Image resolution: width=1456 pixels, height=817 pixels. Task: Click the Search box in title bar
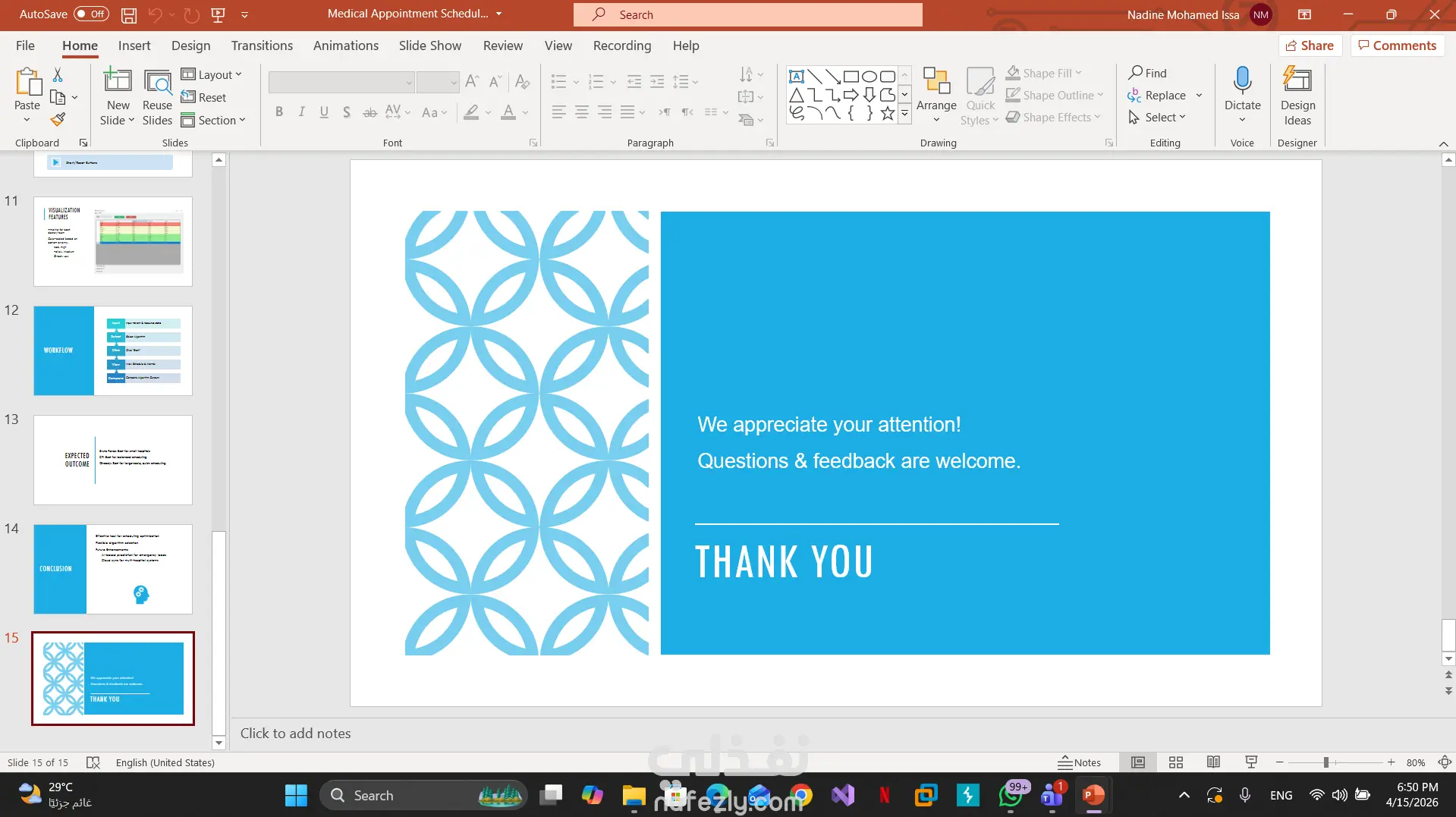pyautogui.click(x=748, y=14)
